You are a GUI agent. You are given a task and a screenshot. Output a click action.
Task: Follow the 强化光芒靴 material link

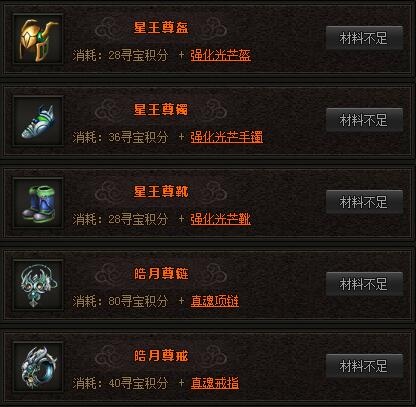pos(220,219)
